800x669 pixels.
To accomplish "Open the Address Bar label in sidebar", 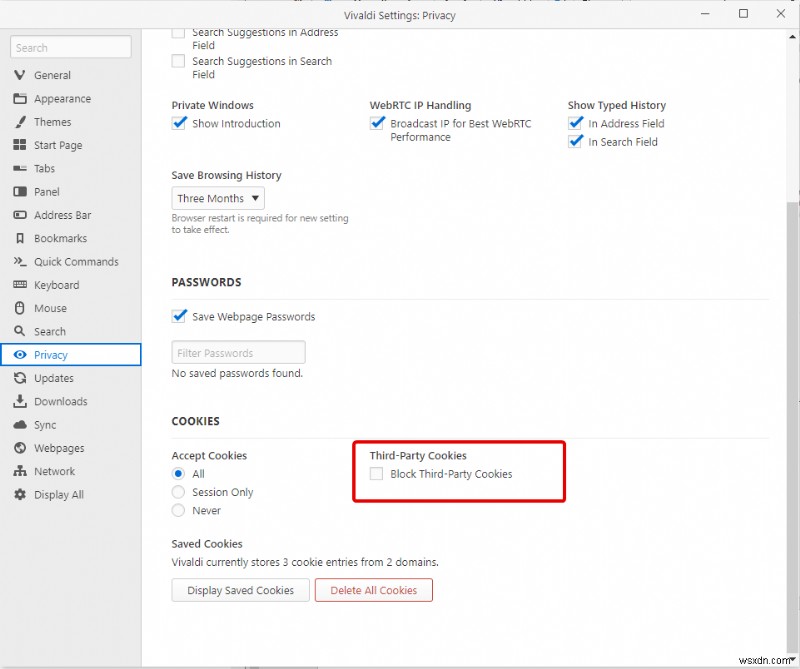I will 62,215.
